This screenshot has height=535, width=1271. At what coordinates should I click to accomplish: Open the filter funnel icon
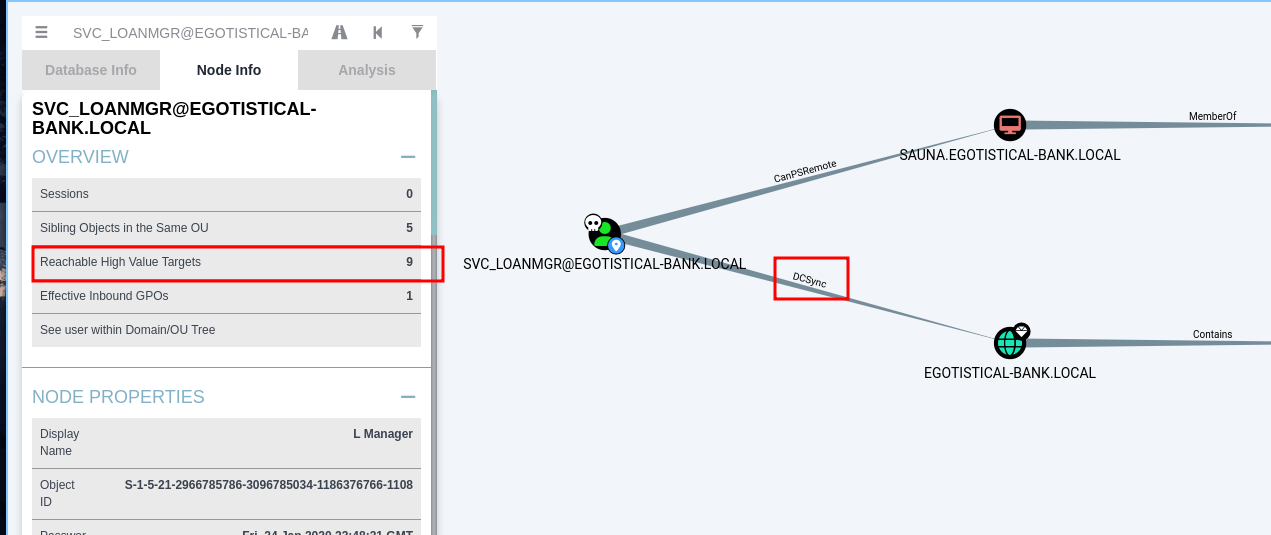click(417, 32)
